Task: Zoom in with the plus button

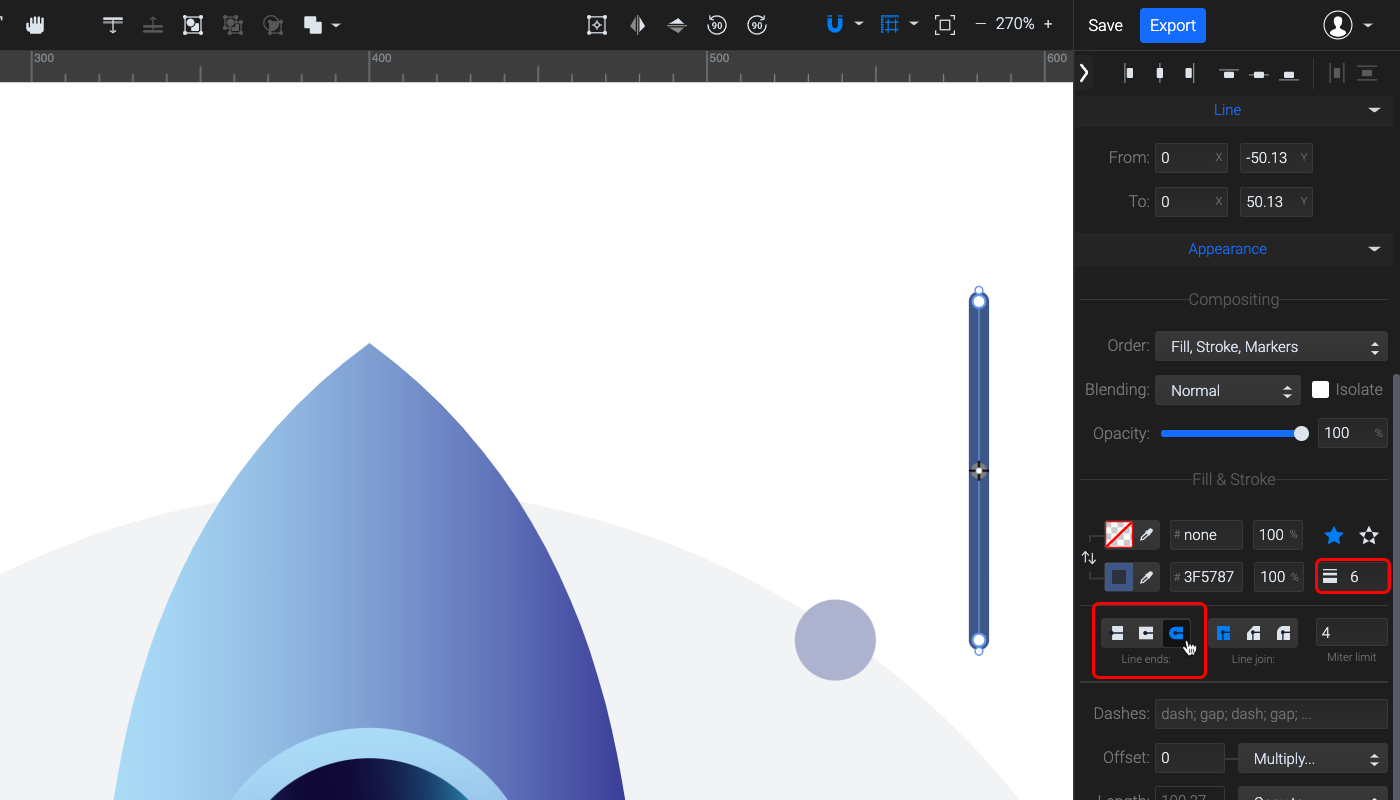Action: [1048, 24]
